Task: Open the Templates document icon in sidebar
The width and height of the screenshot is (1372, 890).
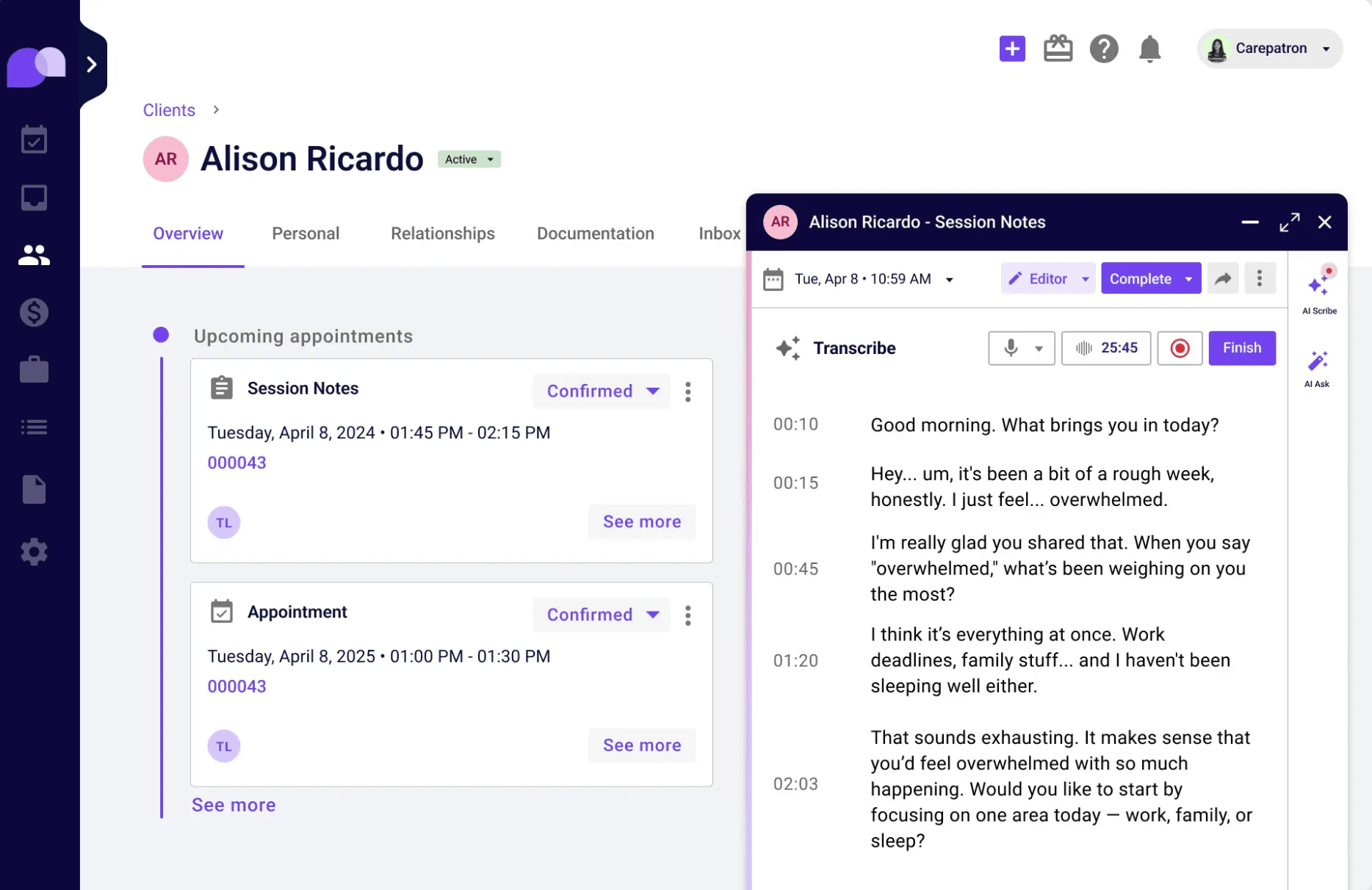Action: [x=34, y=489]
